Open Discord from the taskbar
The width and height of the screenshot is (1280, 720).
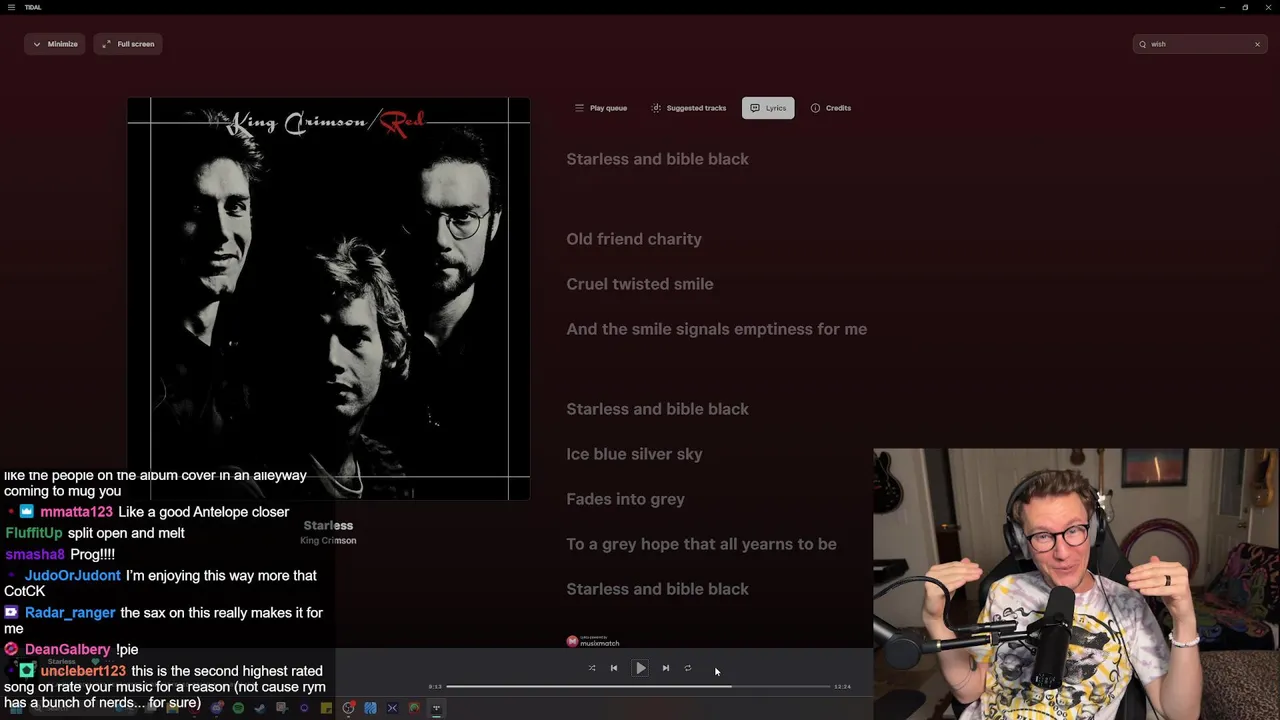216,708
